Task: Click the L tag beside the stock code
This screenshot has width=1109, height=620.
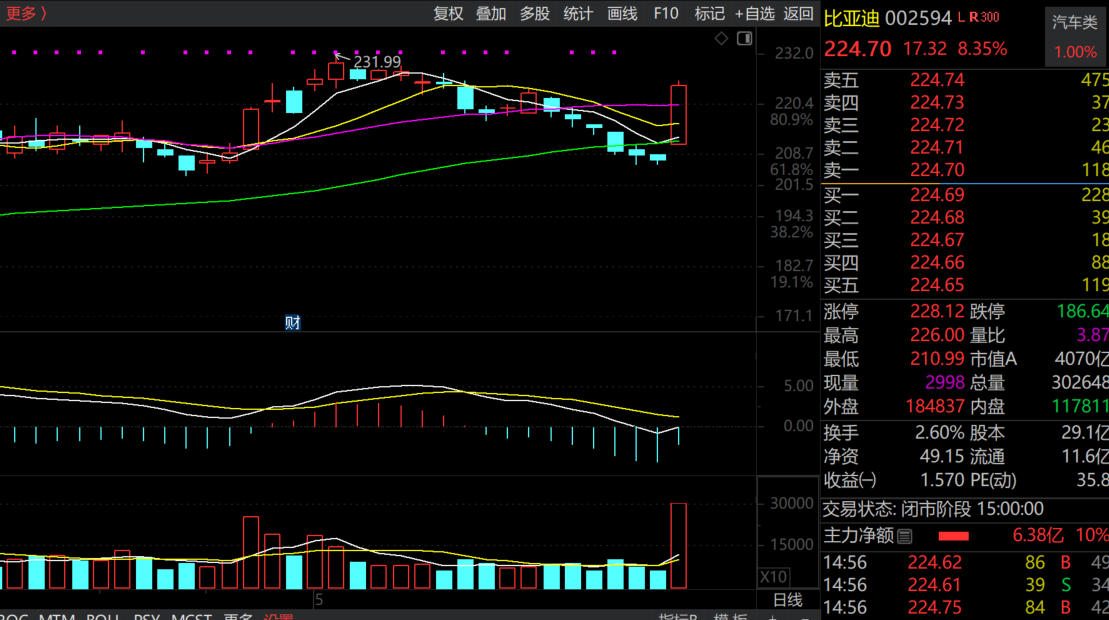Action: [x=961, y=18]
